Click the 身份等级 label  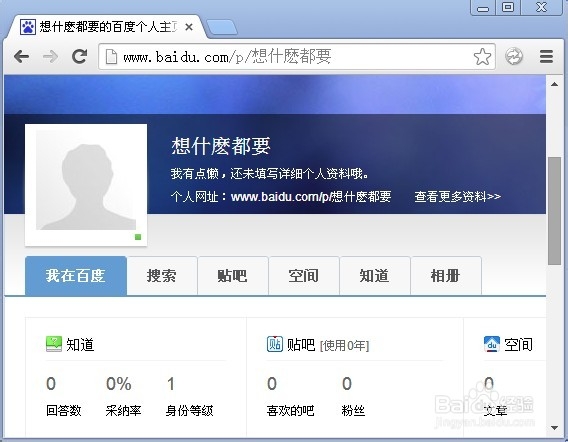point(189,410)
